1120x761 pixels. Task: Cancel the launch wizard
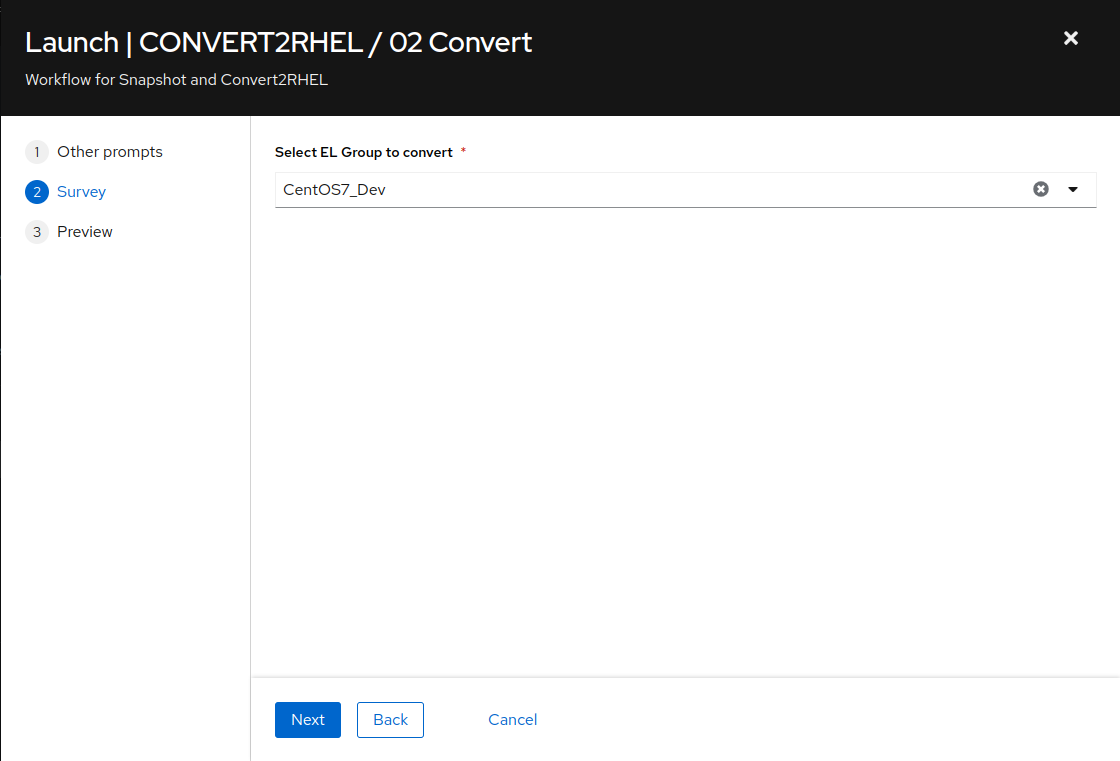click(x=512, y=720)
